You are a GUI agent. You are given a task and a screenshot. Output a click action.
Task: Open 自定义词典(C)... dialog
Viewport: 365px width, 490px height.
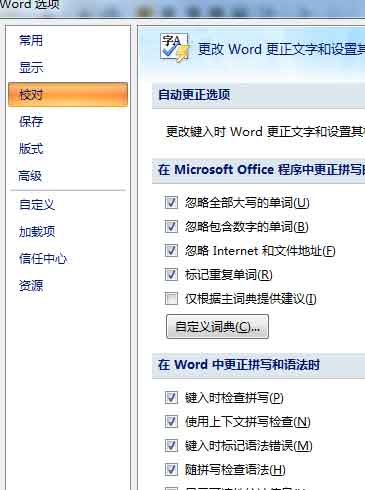point(217,327)
